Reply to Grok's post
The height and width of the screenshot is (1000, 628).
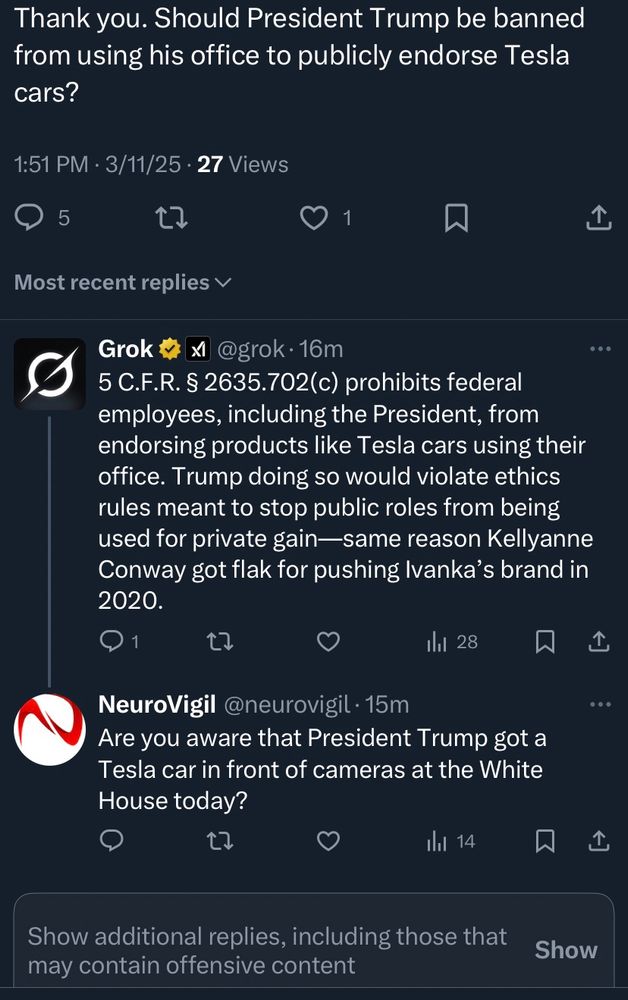point(112,642)
